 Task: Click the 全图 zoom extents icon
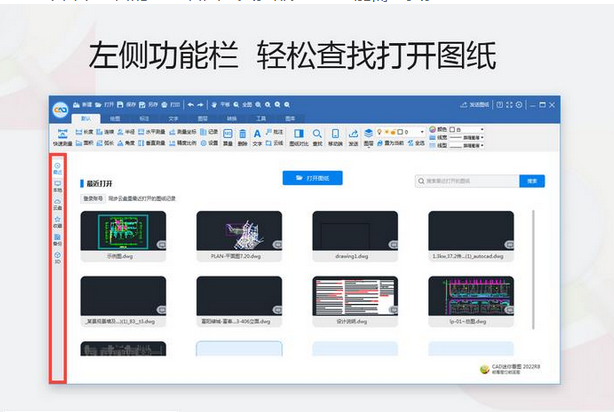click(x=237, y=105)
